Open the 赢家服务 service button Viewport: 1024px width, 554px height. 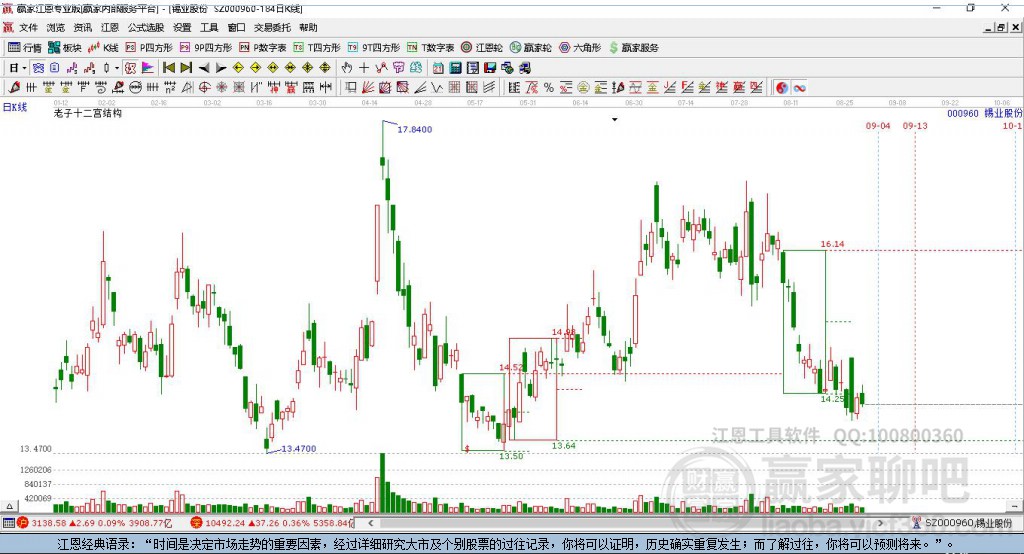click(633, 48)
